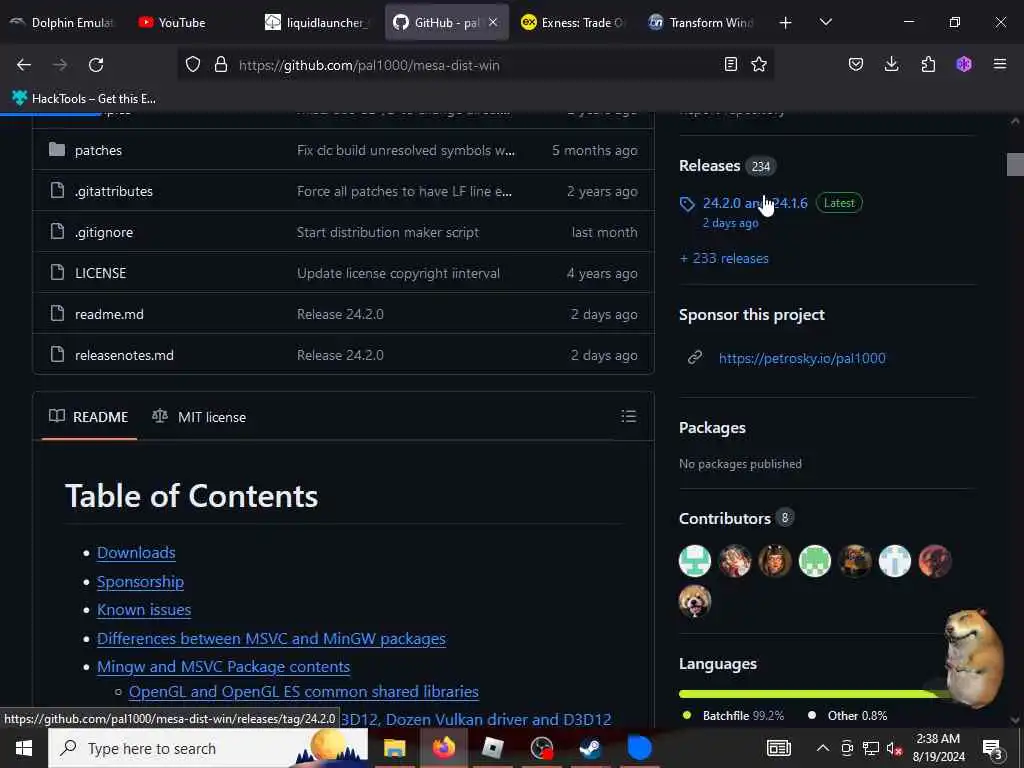Screen dimensions: 1024x768
Task: Click the green Languages progress bar
Action: [x=813, y=694]
